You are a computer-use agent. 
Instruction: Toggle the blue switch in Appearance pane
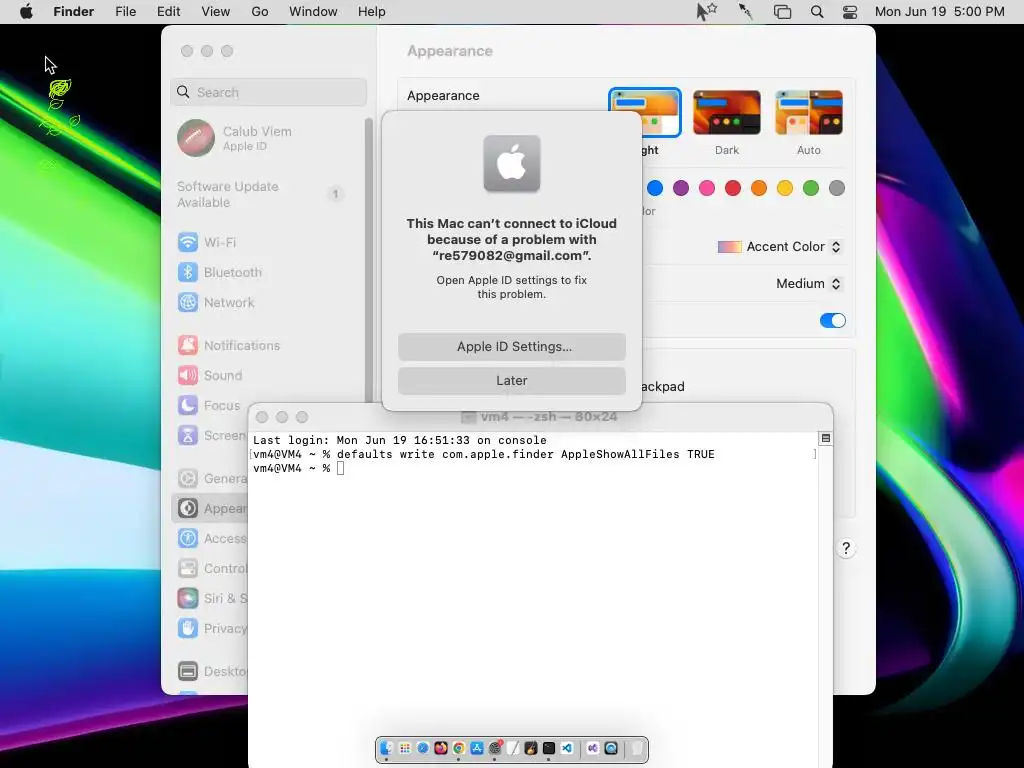[833, 321]
